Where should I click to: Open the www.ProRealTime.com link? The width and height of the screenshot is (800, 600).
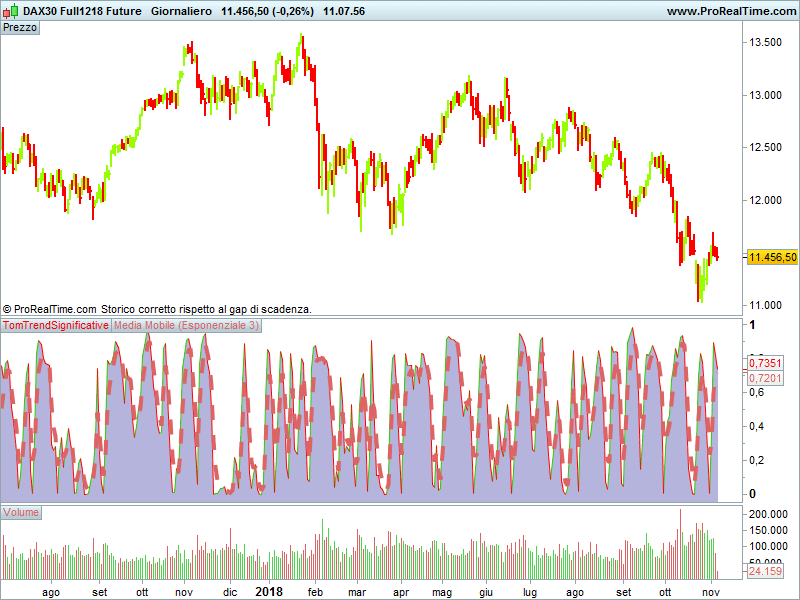click(x=733, y=11)
